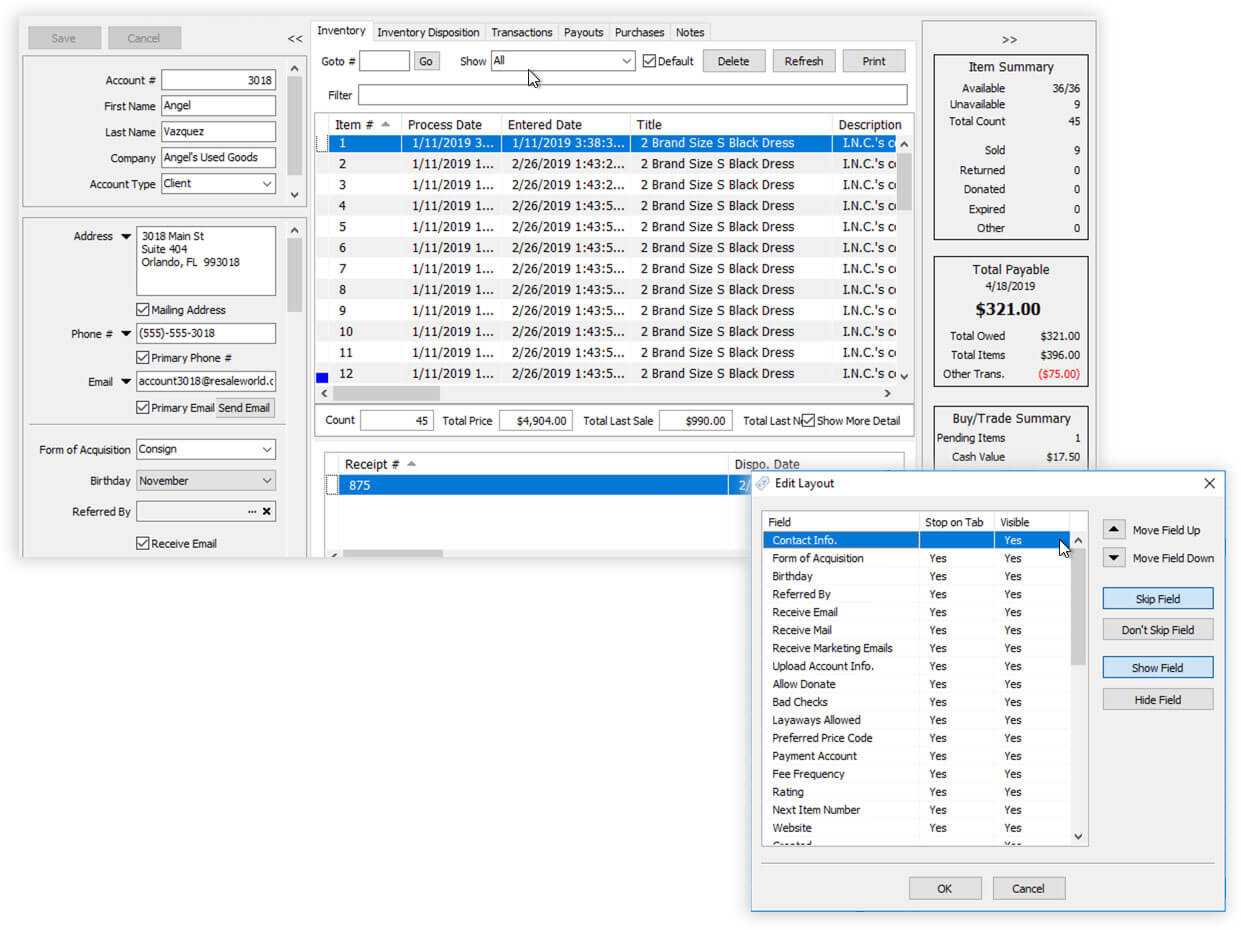Click the Last Name field
Screen dimensions: 1241x930
pyautogui.click(x=218, y=132)
